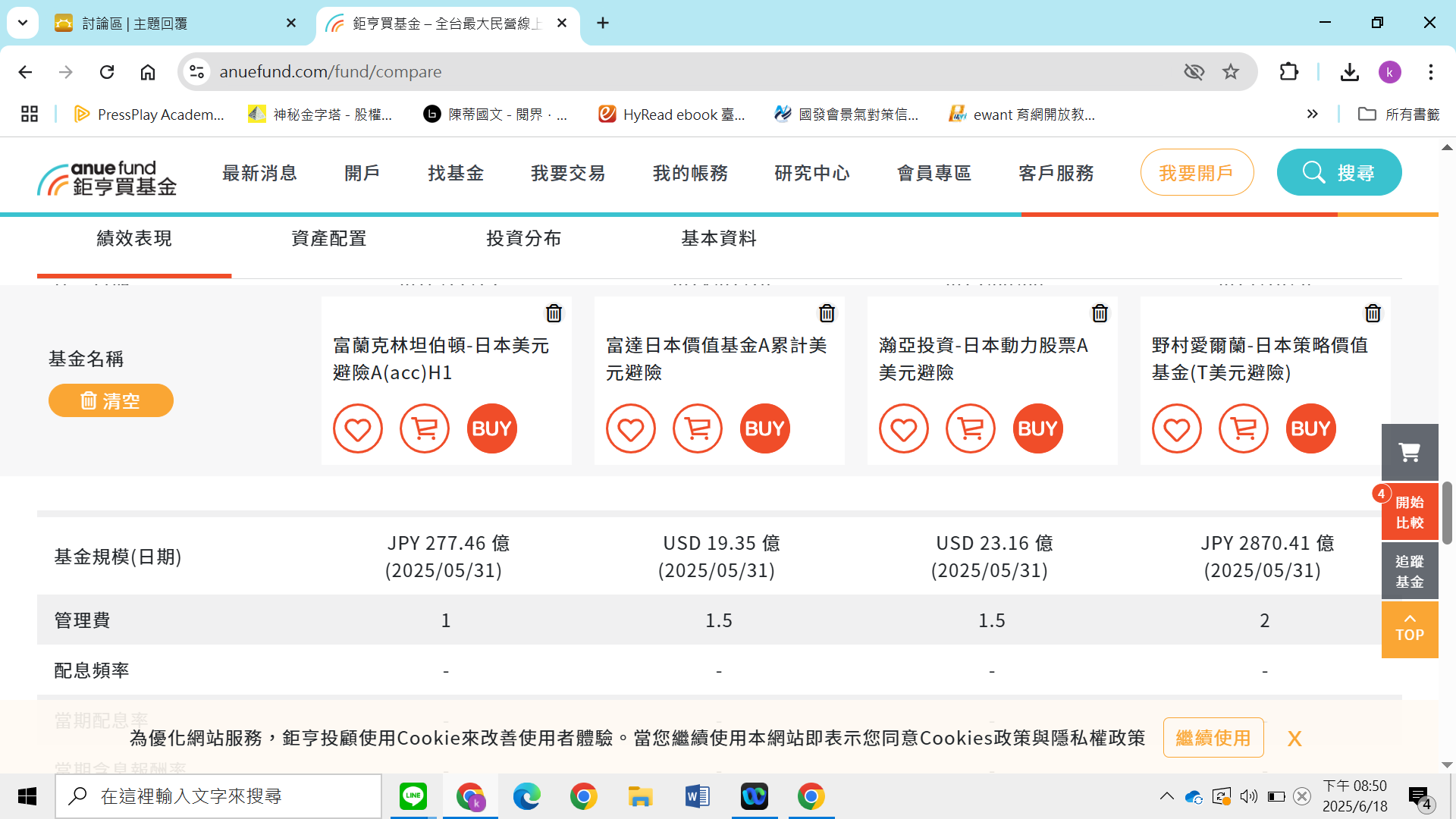Screen dimensions: 1456x819
Task: Add 野村愛爾蘭 fund to cart
Action: 1244,428
